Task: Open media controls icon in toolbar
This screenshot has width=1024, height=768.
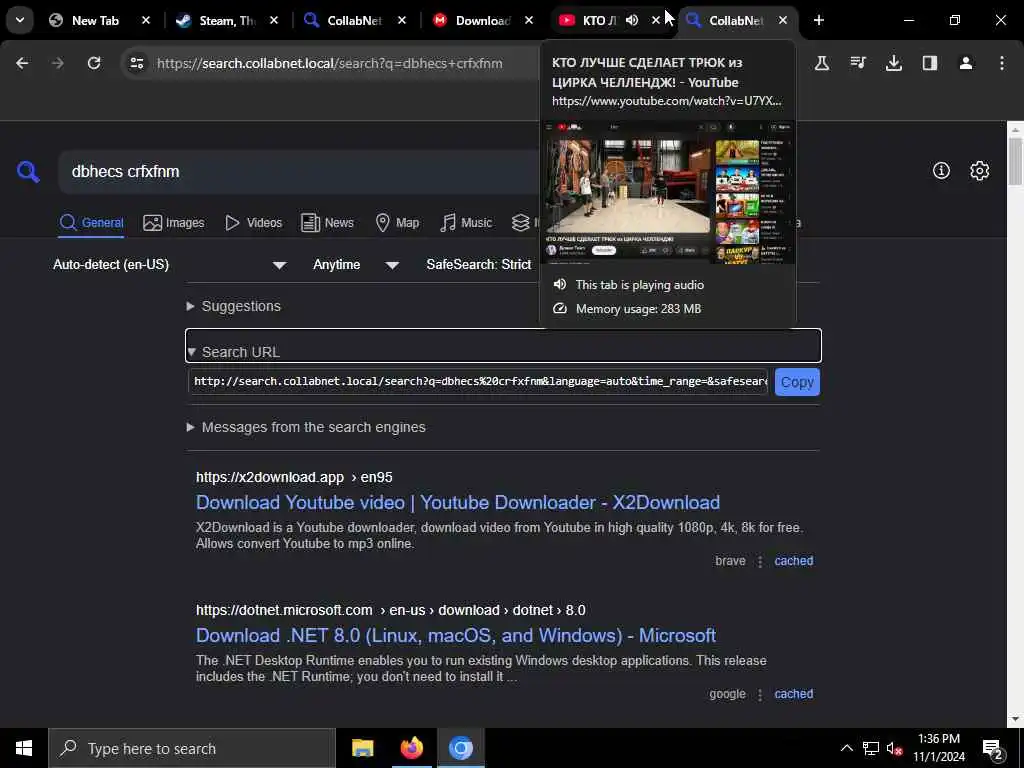Action: click(x=858, y=63)
